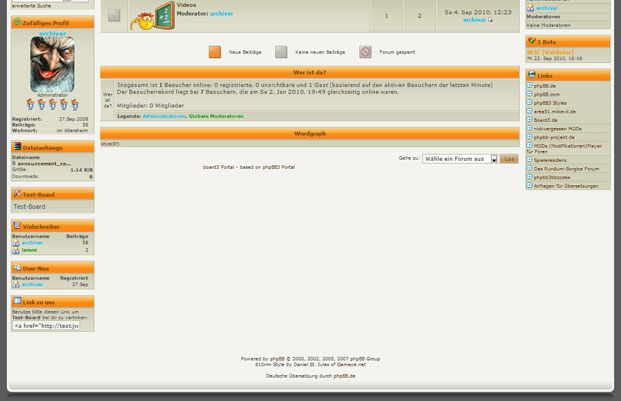Image resolution: width=621 pixels, height=401 pixels.
Task: Click the bullet icon beside phpBB.de link
Action: pyautogui.click(x=530, y=86)
